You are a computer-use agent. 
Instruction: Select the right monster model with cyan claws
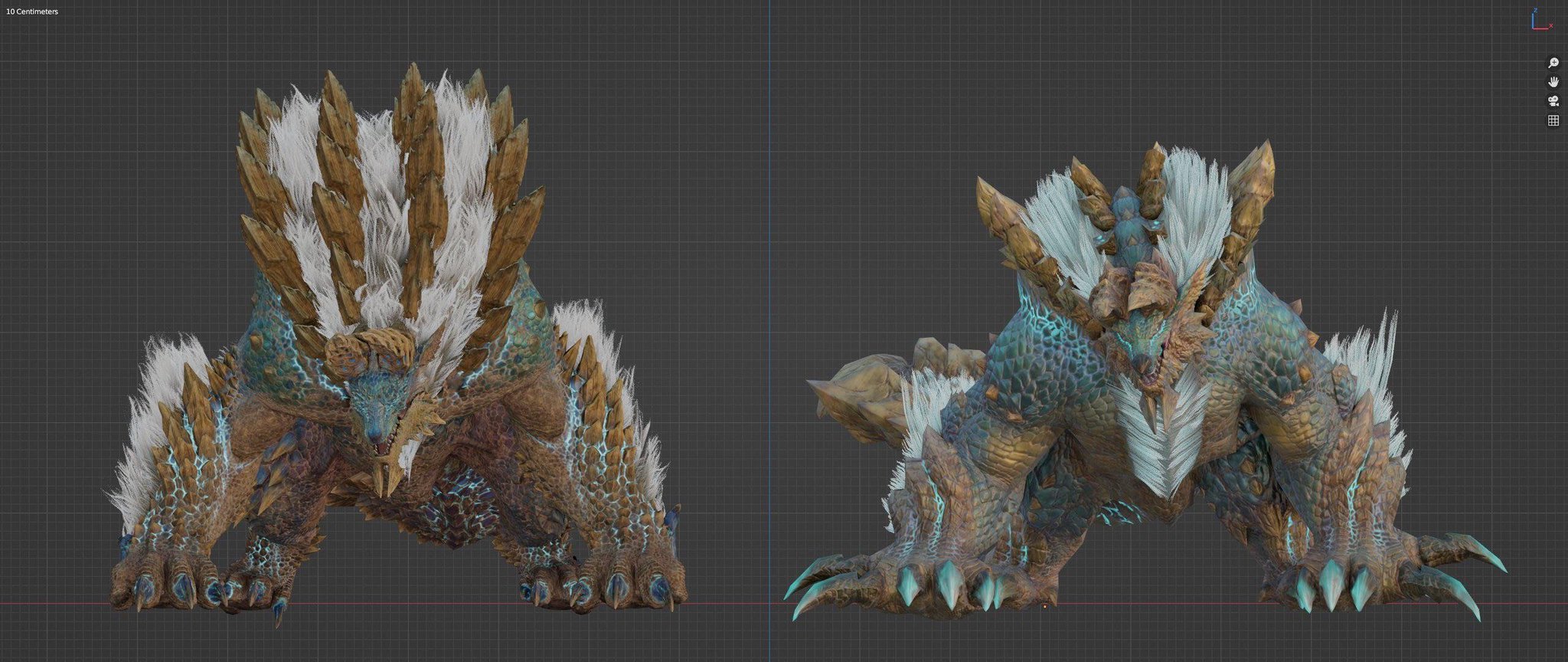1145,379
